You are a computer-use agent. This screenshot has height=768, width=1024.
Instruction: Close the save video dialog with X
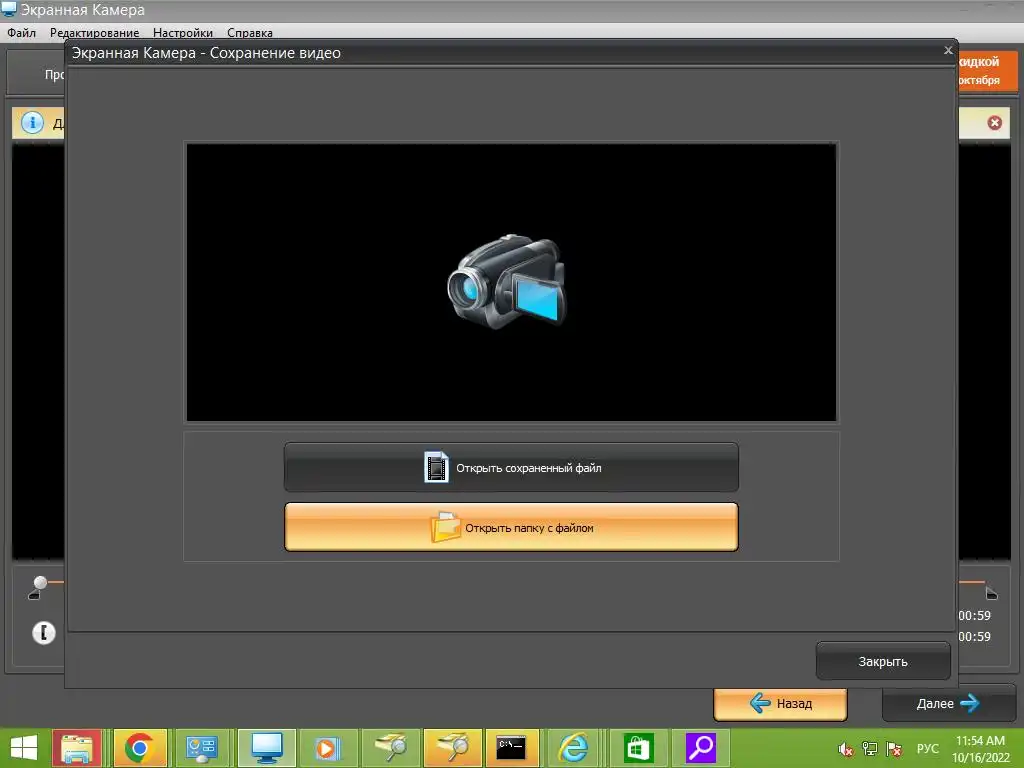948,50
